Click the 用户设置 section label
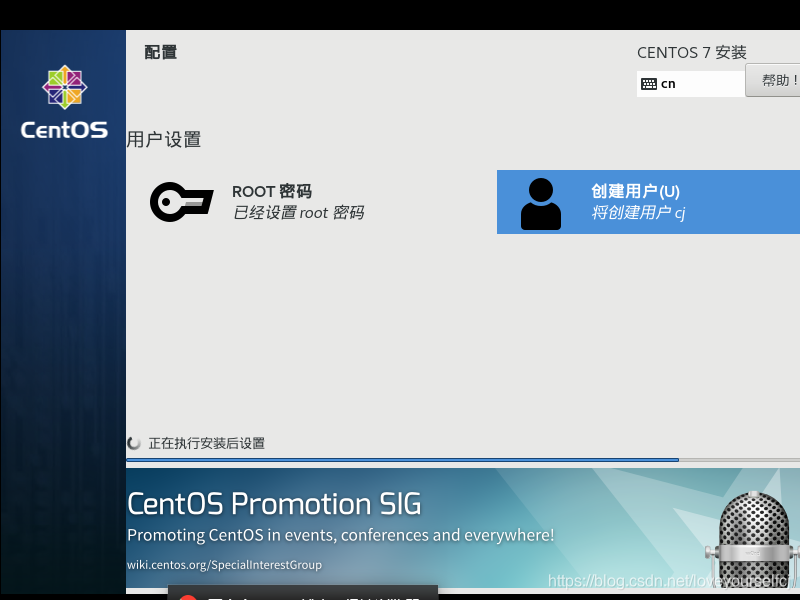 pyautogui.click(x=164, y=139)
